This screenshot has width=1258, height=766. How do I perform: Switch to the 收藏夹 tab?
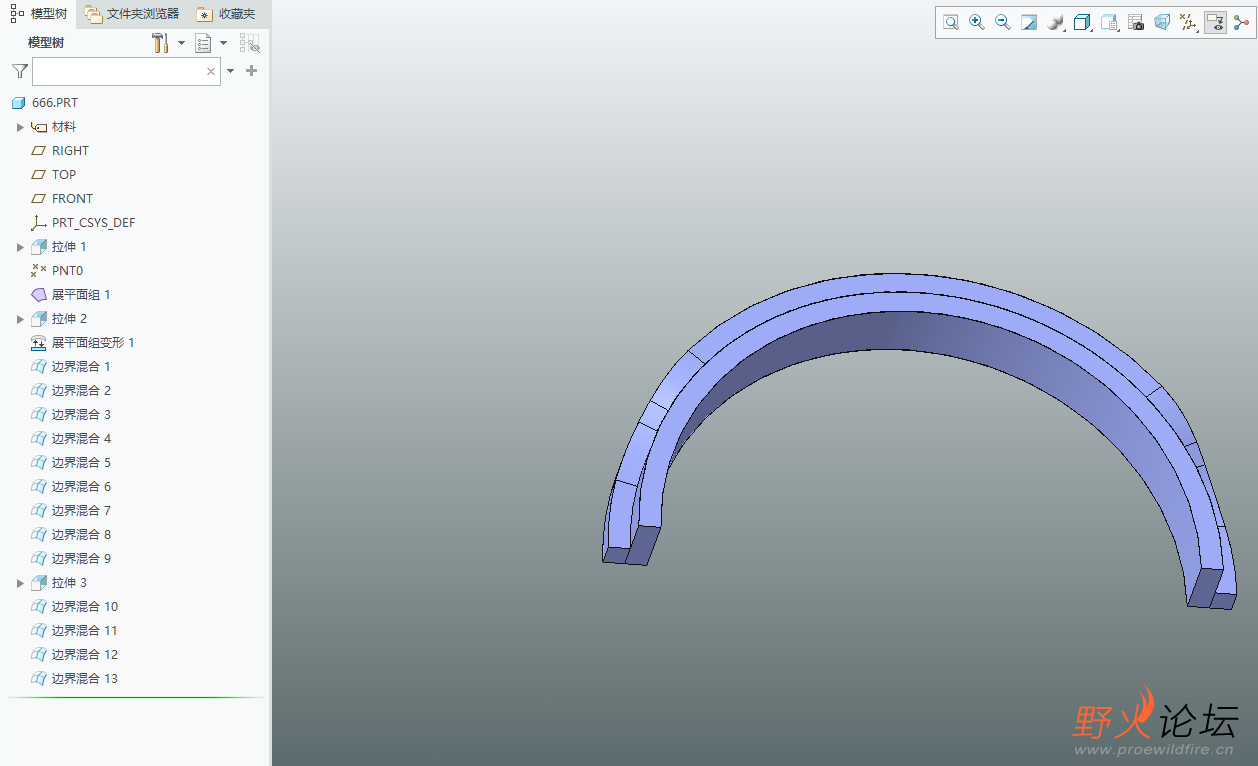(x=226, y=14)
